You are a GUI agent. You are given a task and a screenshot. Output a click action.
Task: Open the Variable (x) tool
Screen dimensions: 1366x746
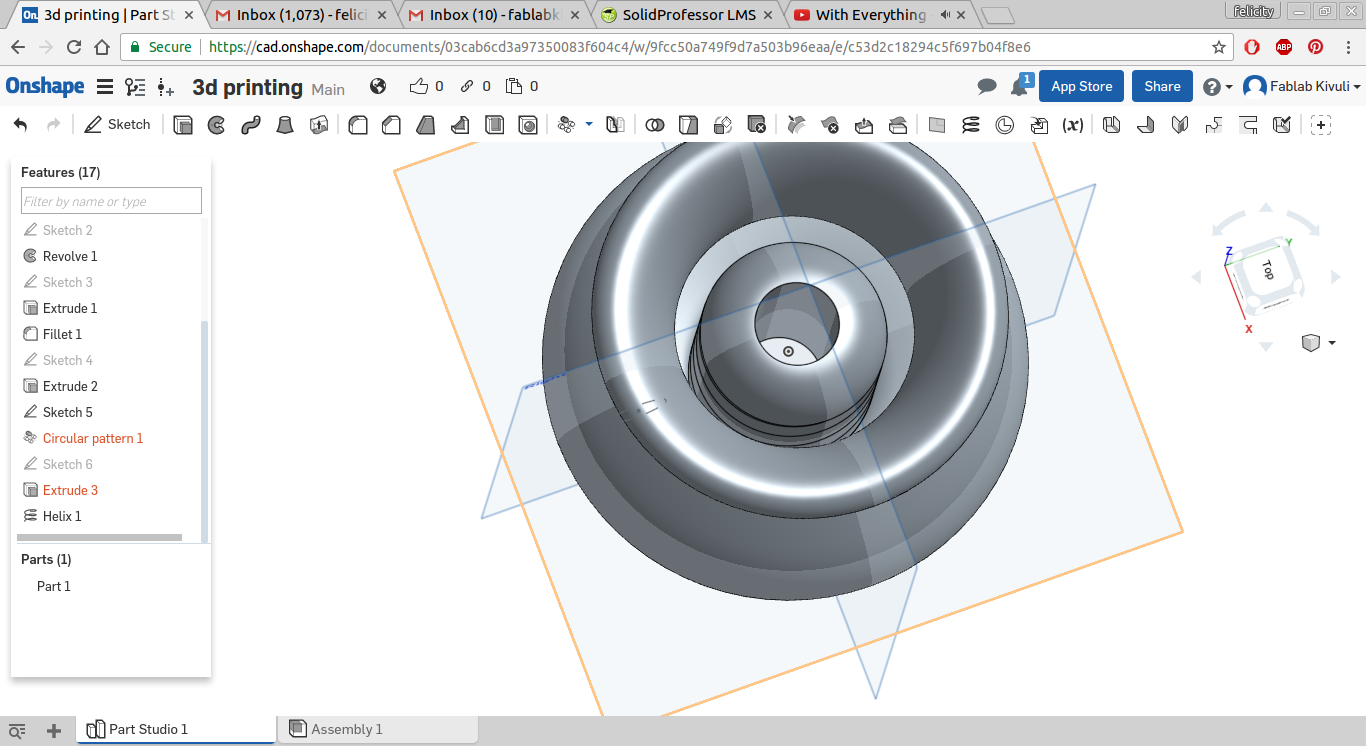pos(1073,125)
